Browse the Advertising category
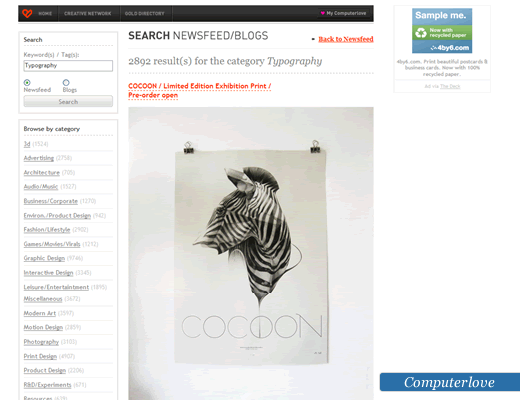 (x=39, y=158)
